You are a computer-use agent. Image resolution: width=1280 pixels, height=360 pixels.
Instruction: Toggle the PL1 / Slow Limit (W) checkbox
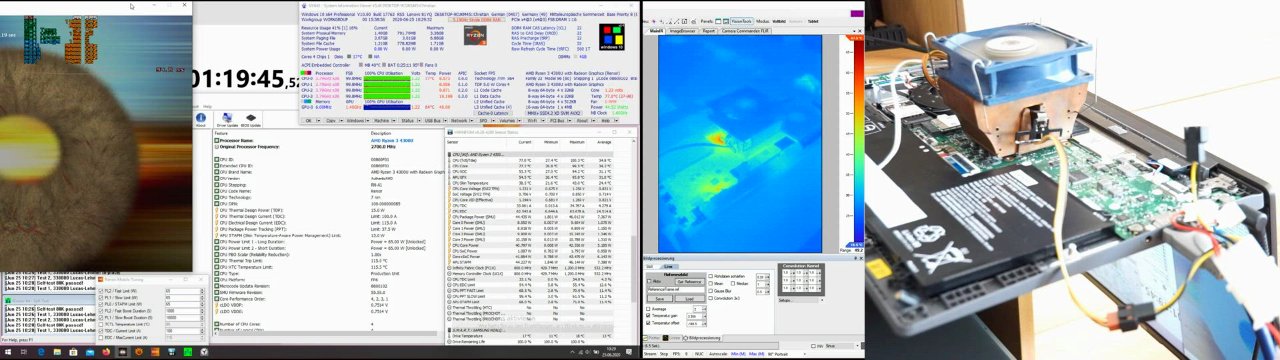point(101,297)
